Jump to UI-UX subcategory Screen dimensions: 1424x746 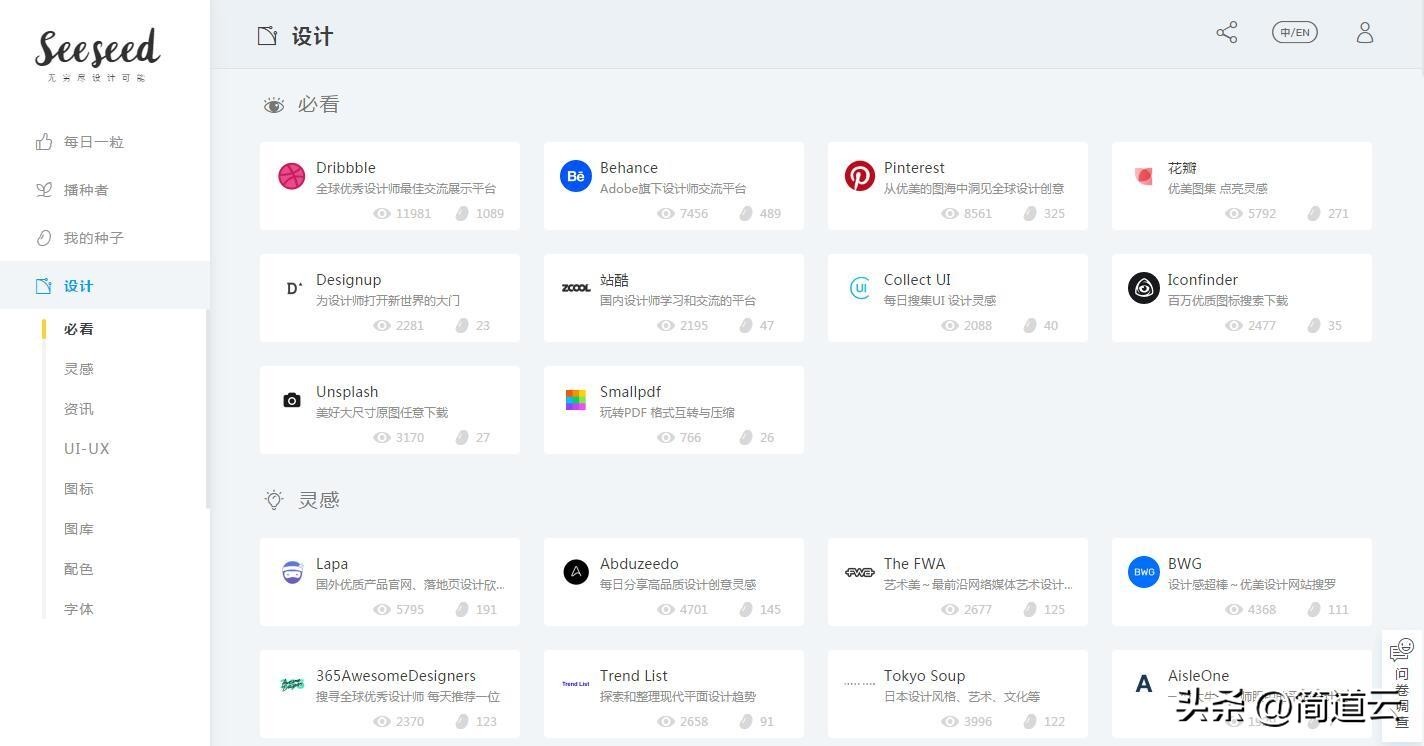pos(87,449)
